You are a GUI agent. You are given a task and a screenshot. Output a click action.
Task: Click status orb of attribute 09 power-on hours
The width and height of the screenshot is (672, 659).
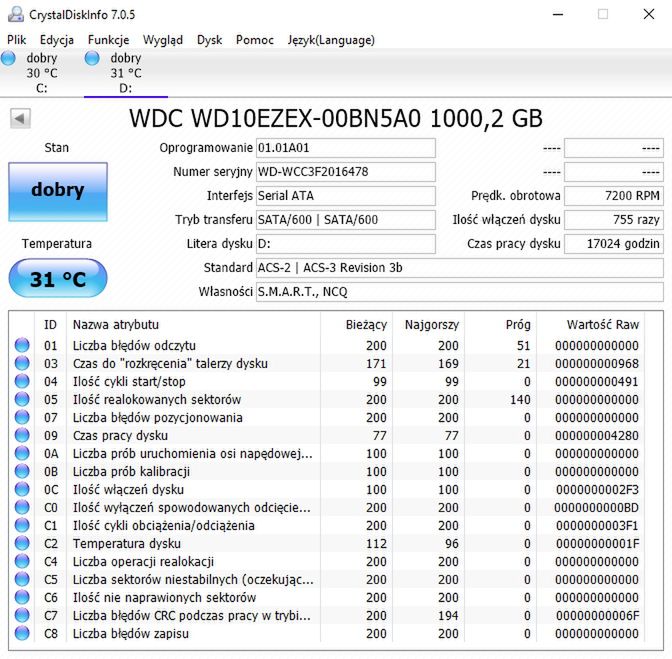(x=22, y=435)
